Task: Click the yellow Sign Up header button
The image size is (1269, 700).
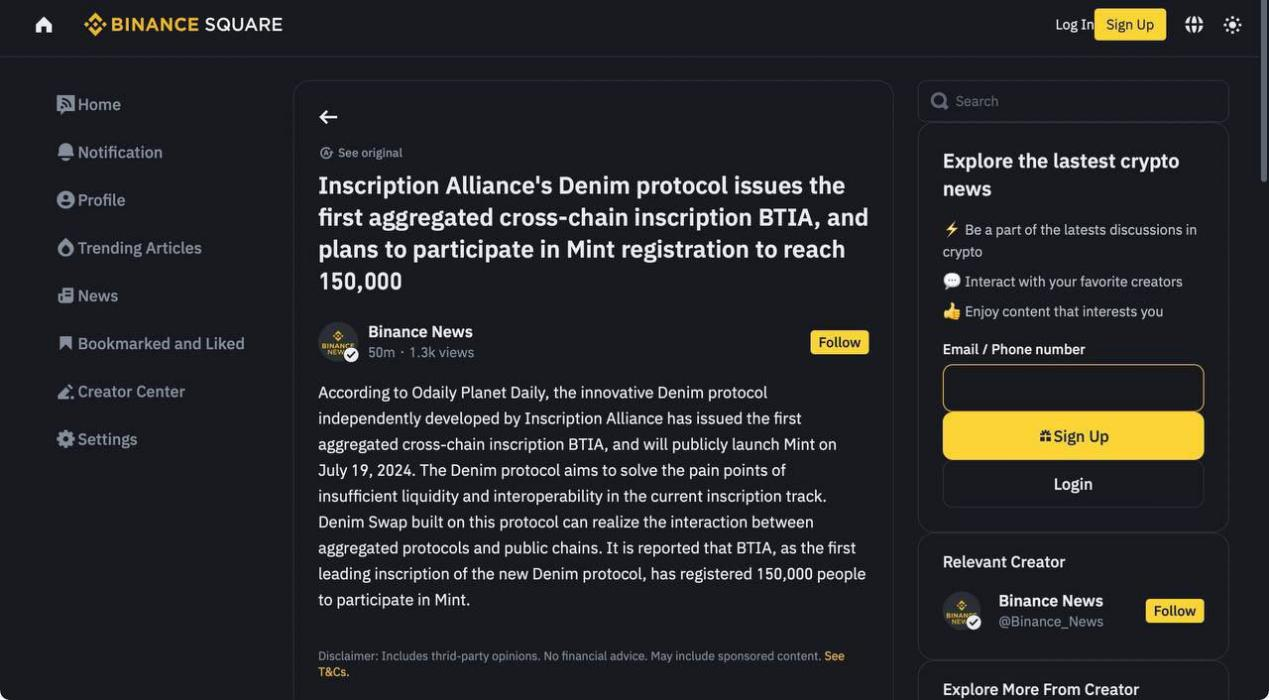Action: 1130,25
